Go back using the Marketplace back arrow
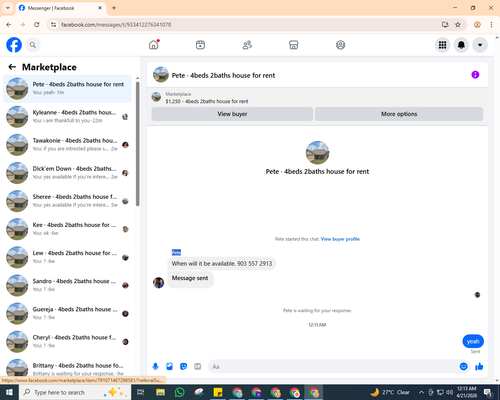 12,67
